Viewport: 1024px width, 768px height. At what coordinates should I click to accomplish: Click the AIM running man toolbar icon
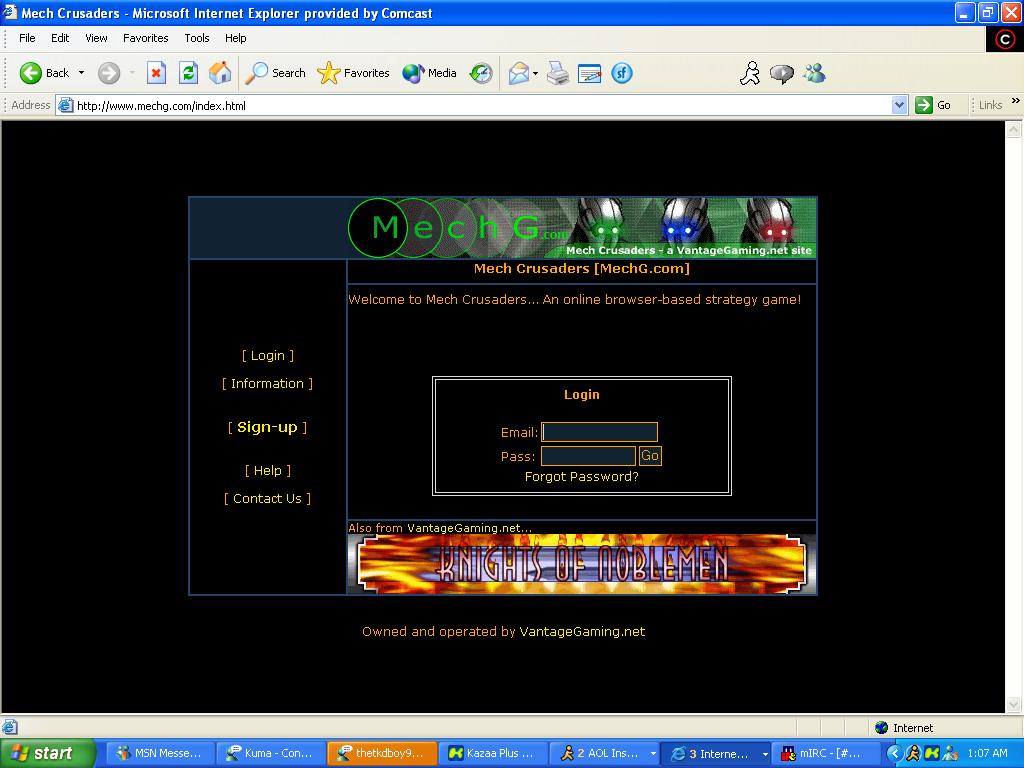click(x=750, y=73)
